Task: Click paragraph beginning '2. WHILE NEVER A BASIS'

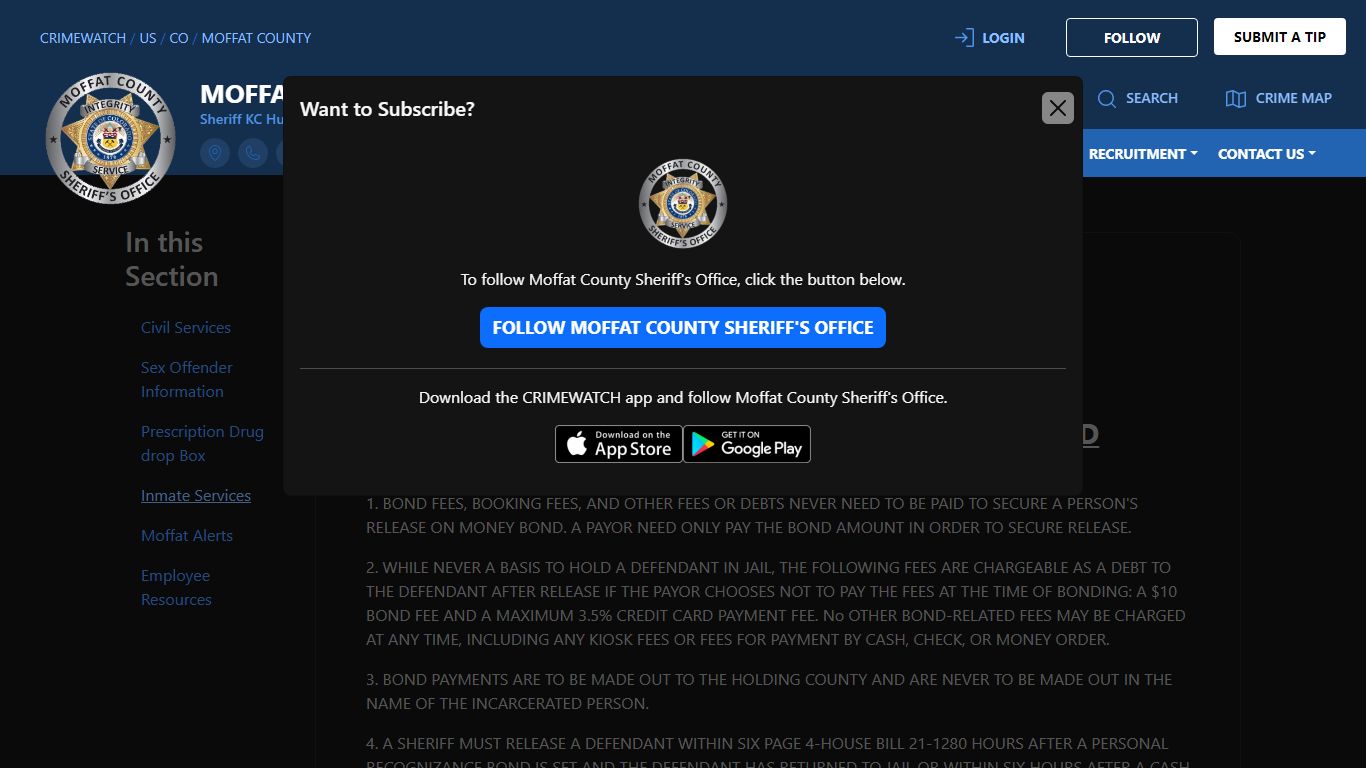Action: click(x=776, y=603)
